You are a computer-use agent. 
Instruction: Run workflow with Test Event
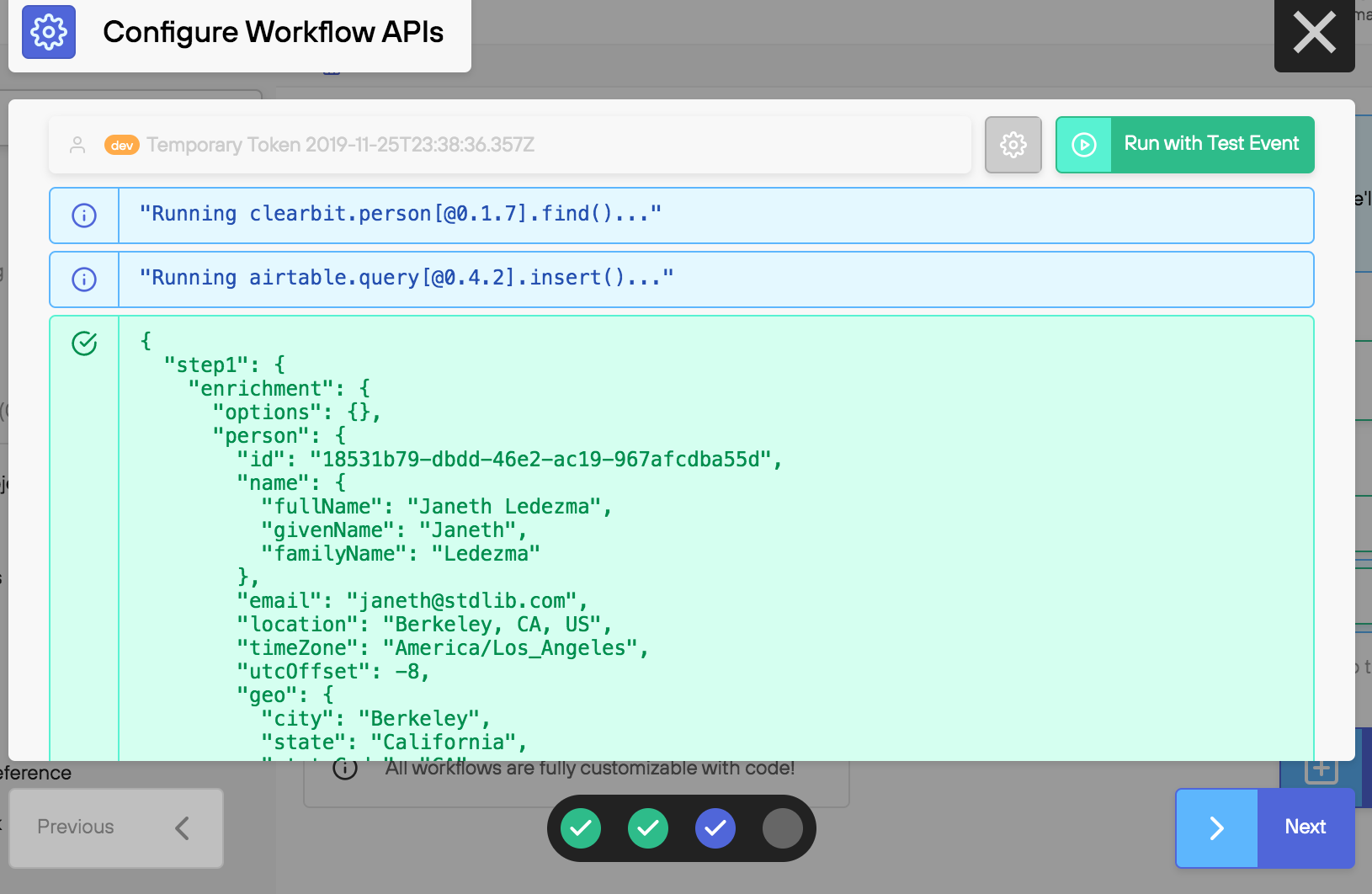click(x=1210, y=144)
